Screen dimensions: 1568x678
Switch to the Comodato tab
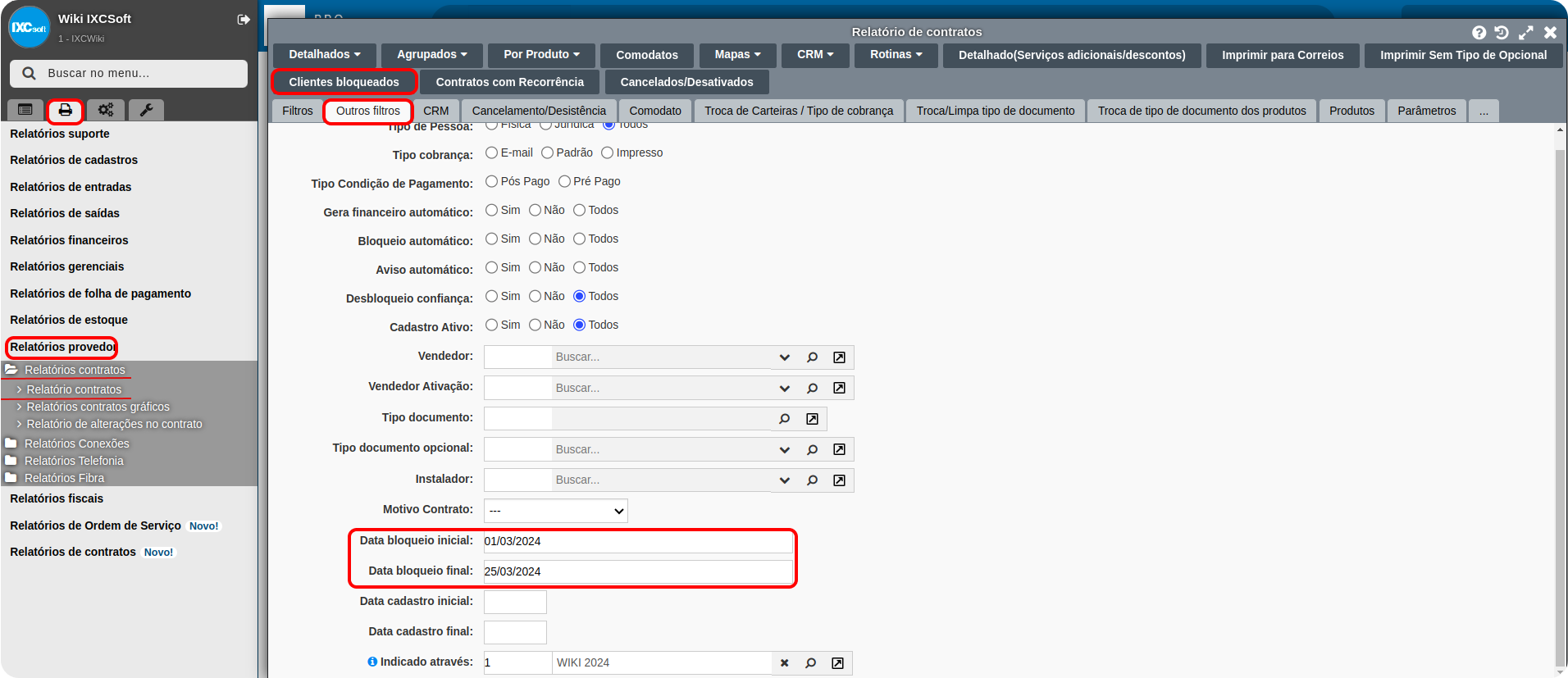pyautogui.click(x=655, y=111)
